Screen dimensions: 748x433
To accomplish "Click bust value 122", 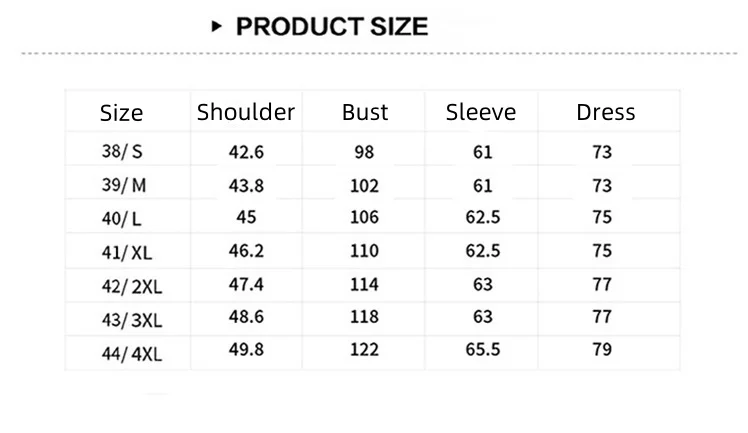I will [x=364, y=350].
